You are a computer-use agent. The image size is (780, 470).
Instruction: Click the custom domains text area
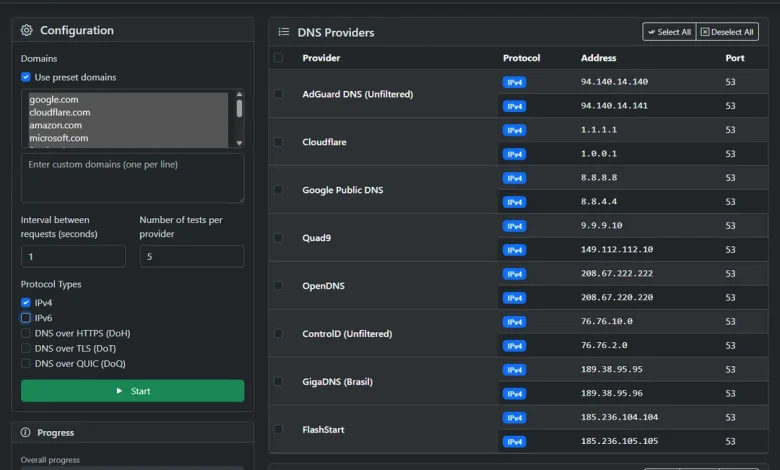pyautogui.click(x=132, y=178)
